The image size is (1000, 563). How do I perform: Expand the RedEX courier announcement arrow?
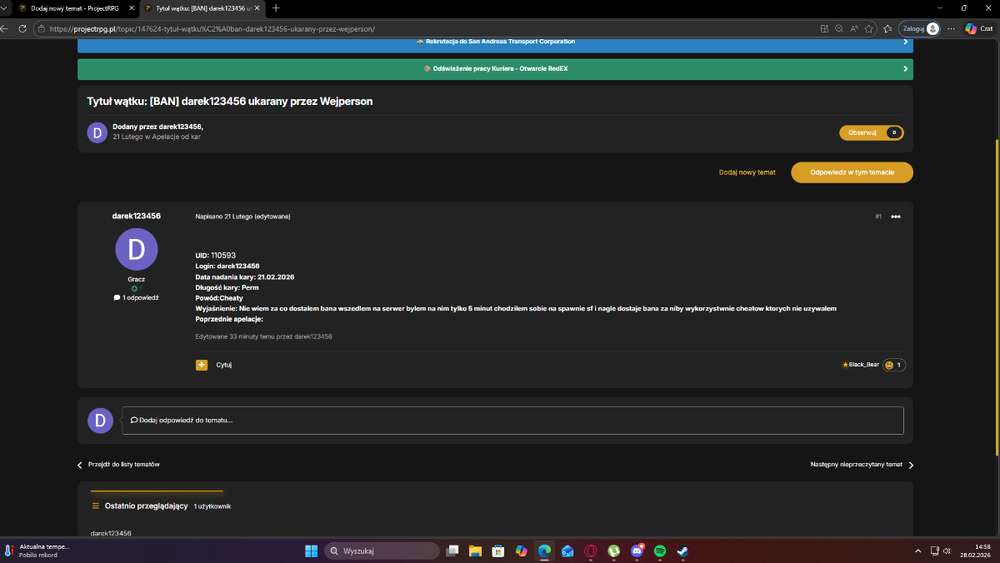(905, 69)
